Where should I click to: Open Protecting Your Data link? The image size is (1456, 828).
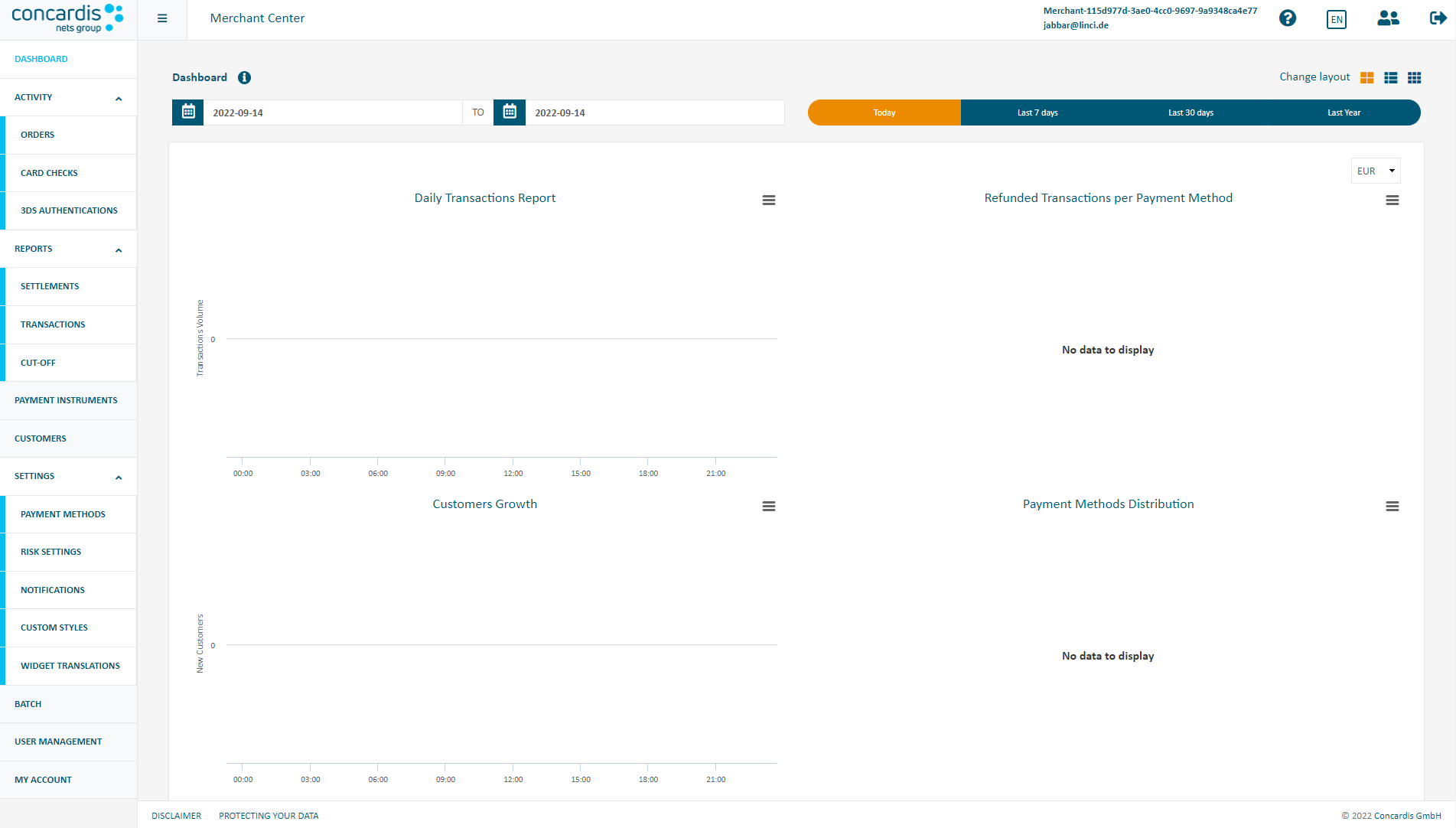[269, 816]
